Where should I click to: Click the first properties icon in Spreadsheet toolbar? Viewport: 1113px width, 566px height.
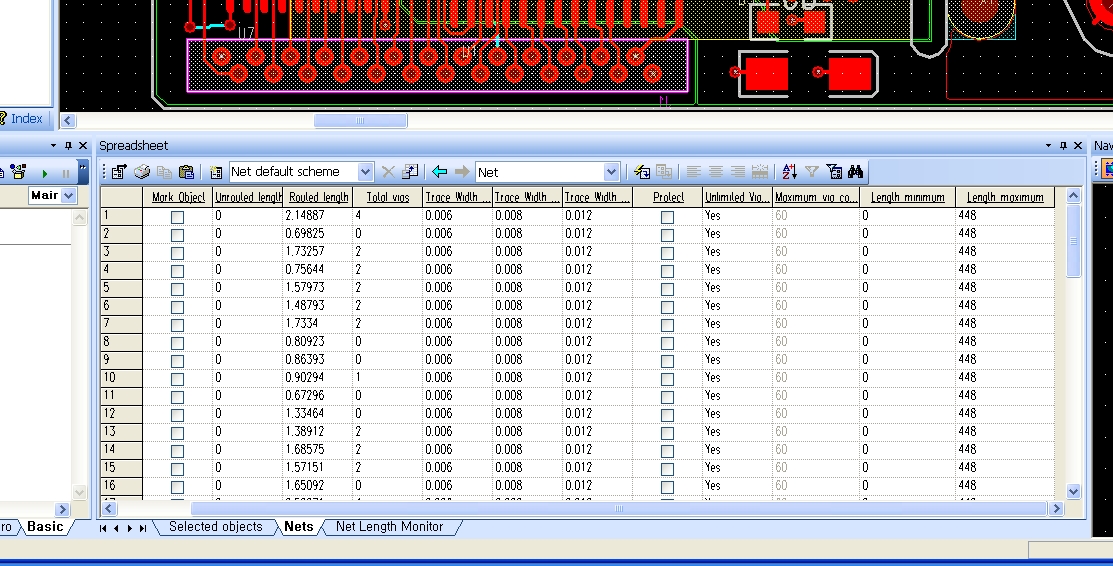120,172
